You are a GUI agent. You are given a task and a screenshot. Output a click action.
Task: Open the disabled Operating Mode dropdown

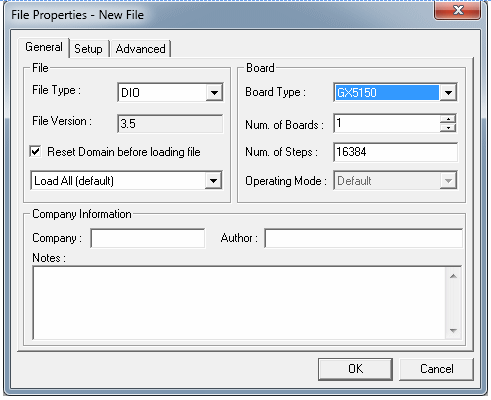click(395, 181)
